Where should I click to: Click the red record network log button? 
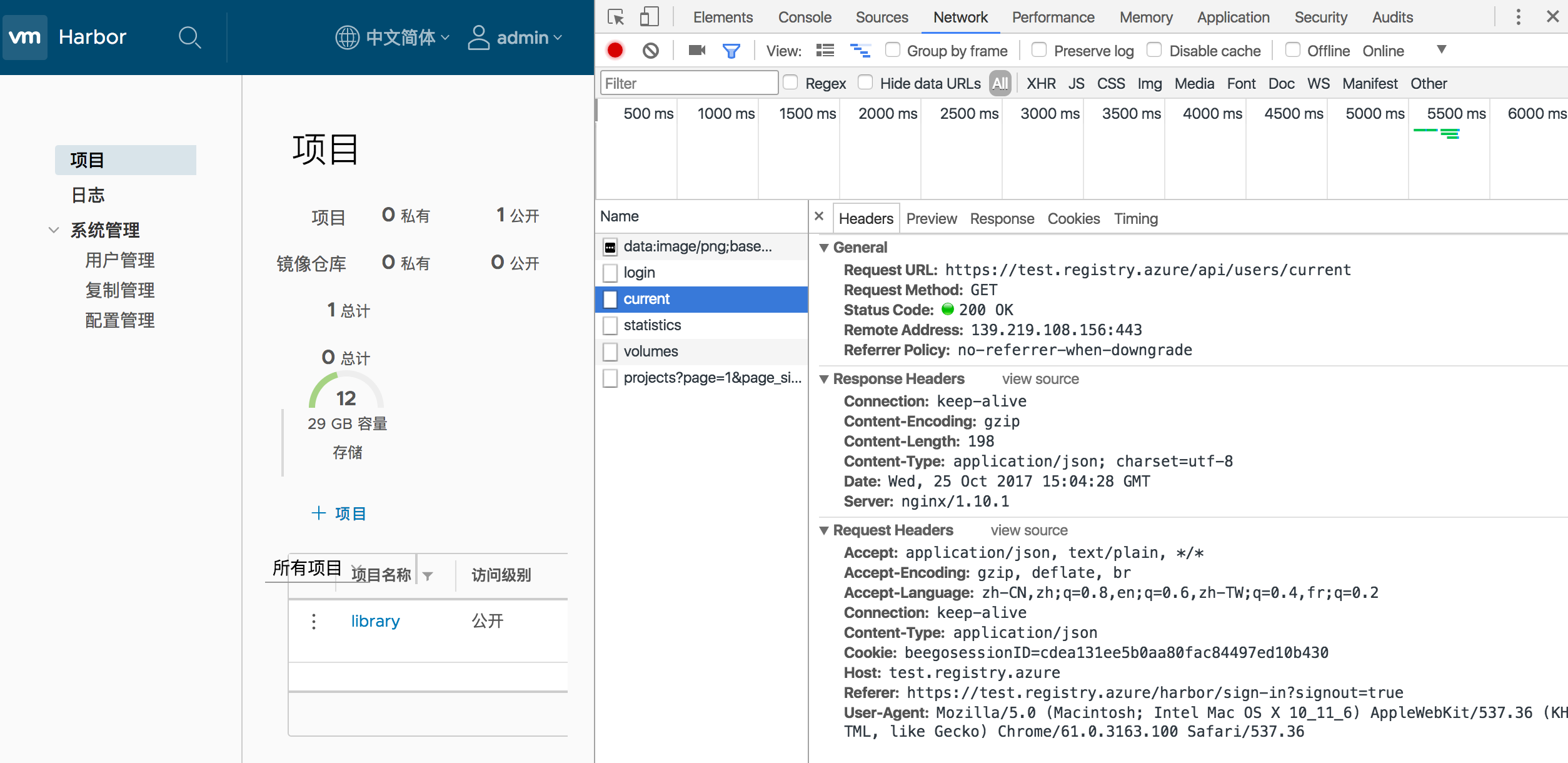click(615, 51)
